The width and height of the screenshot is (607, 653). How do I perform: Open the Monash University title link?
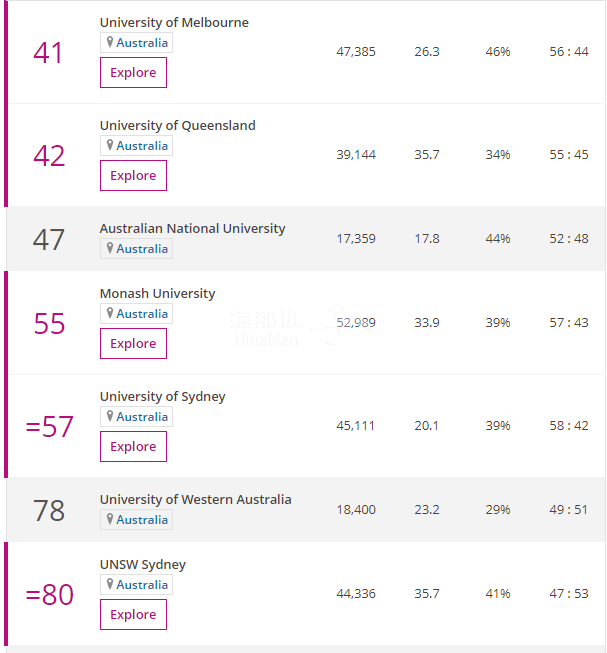click(157, 294)
